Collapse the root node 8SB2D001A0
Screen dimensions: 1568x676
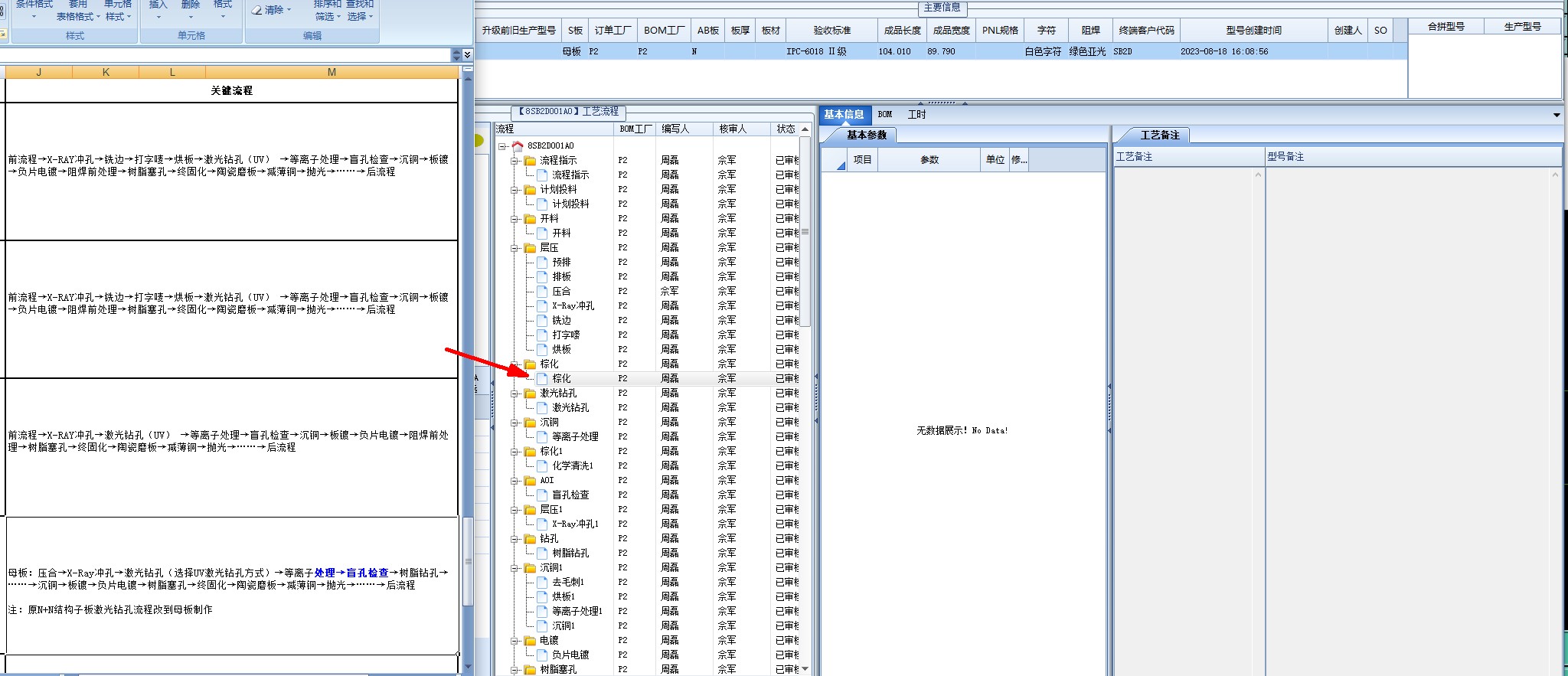(x=503, y=145)
